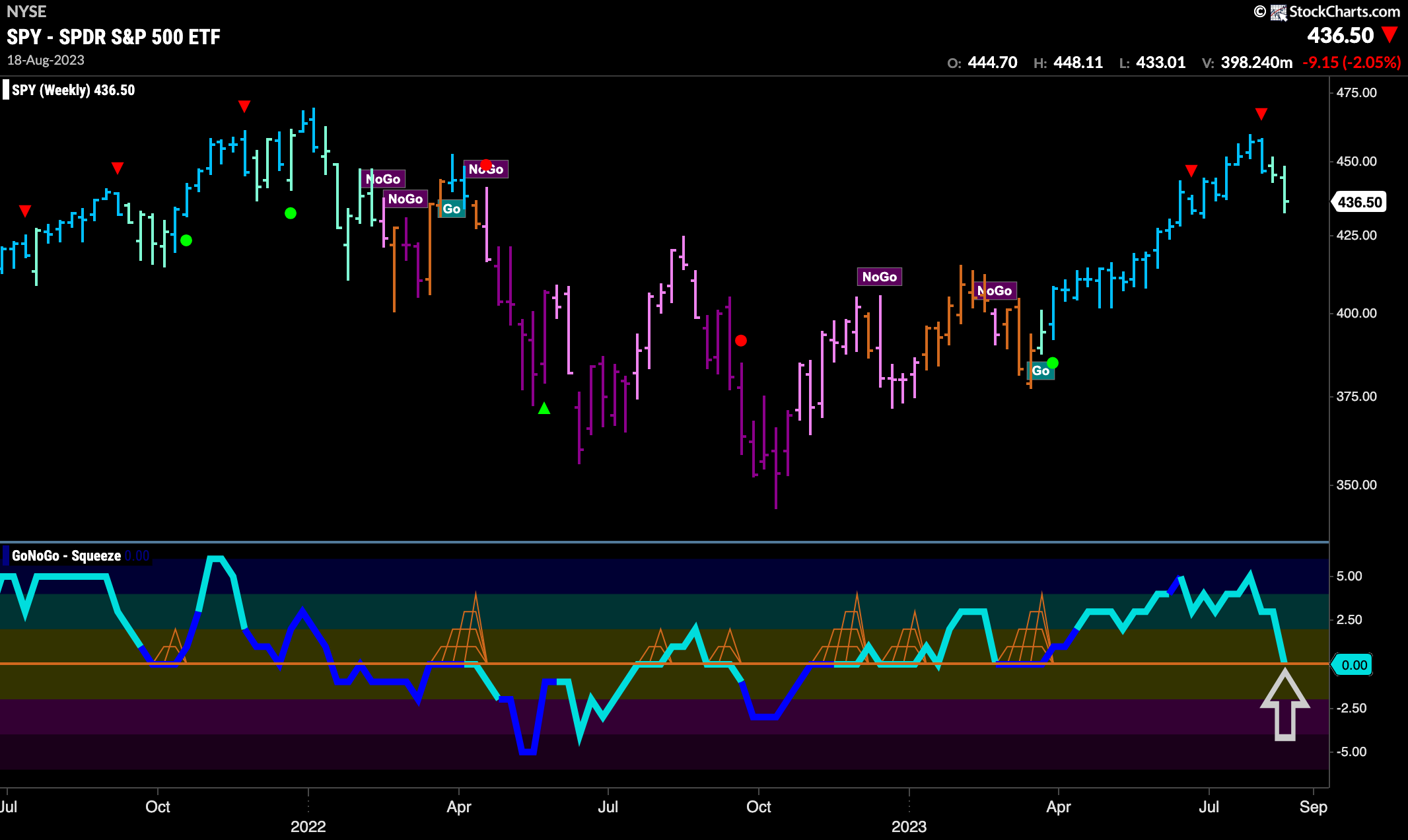Select the change value -9.15 (-2.05%)
The width and height of the screenshot is (1408, 840).
click(1352, 63)
